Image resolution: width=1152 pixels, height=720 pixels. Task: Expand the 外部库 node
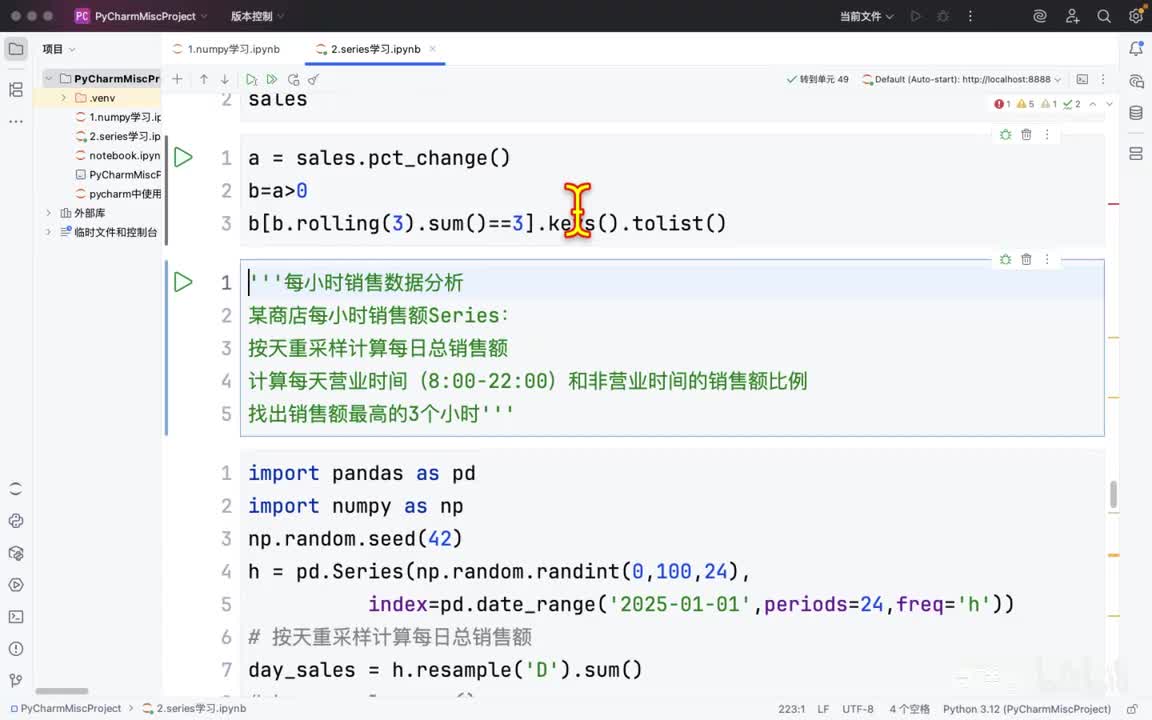click(48, 213)
